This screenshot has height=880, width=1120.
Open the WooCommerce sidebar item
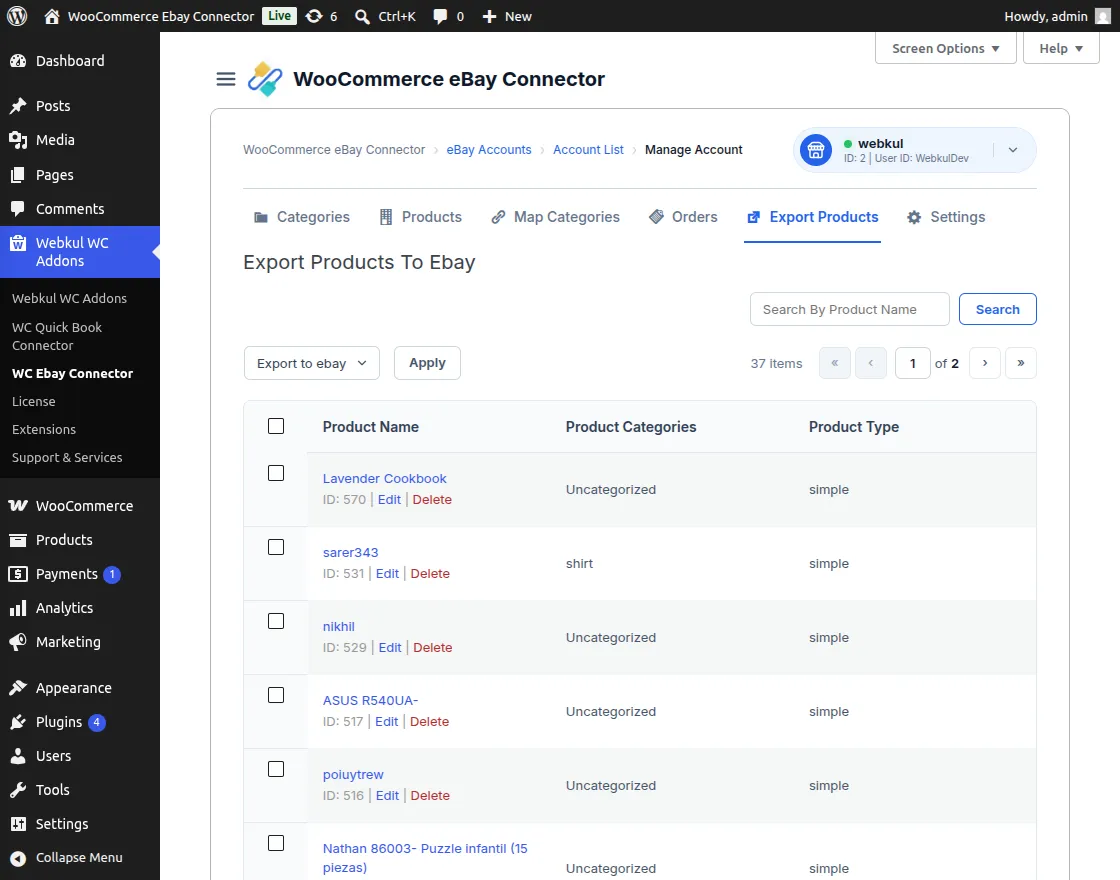pyautogui.click(x=80, y=506)
